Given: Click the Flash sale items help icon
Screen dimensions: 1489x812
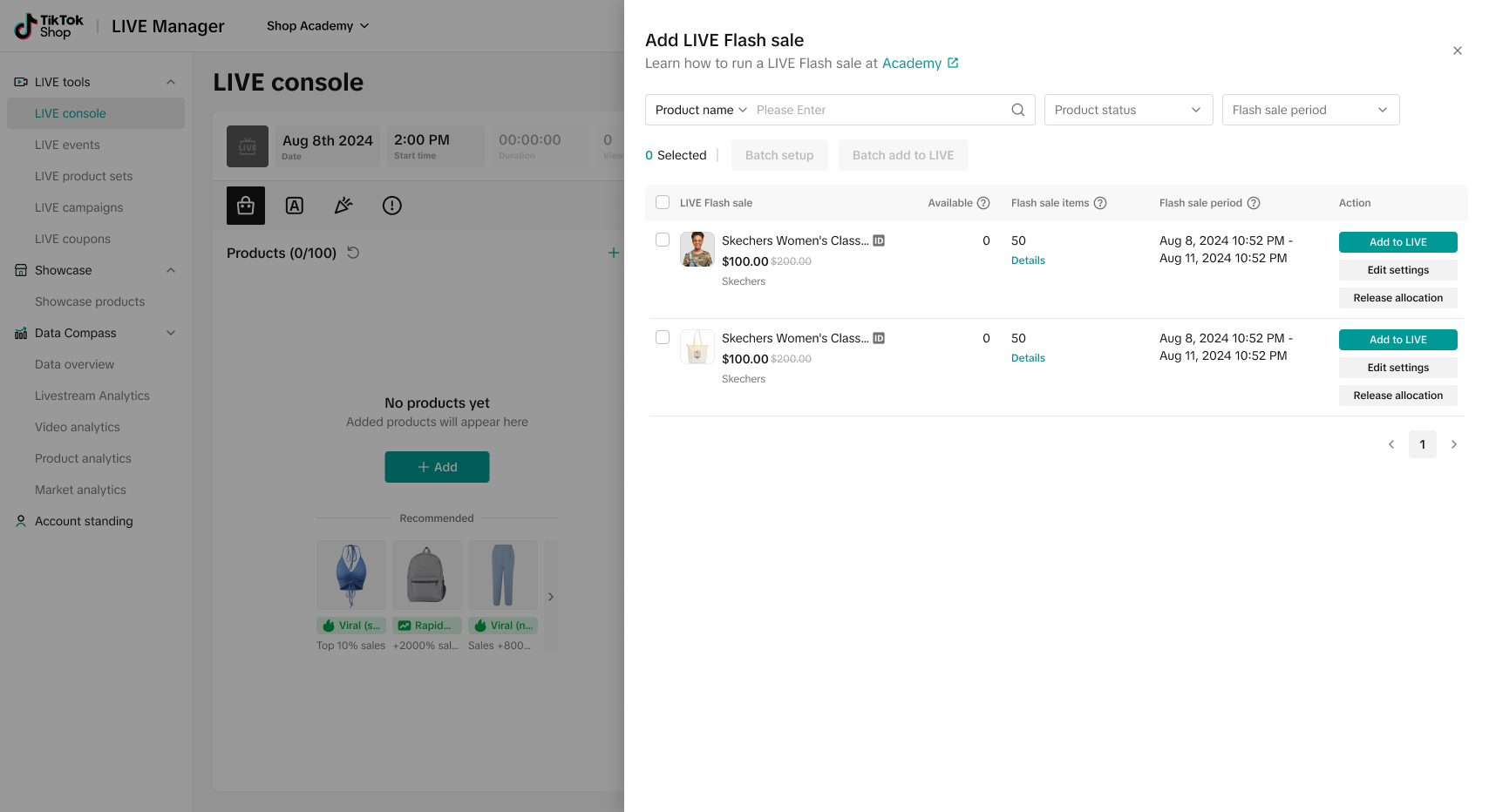Looking at the screenshot, I should [x=1100, y=203].
